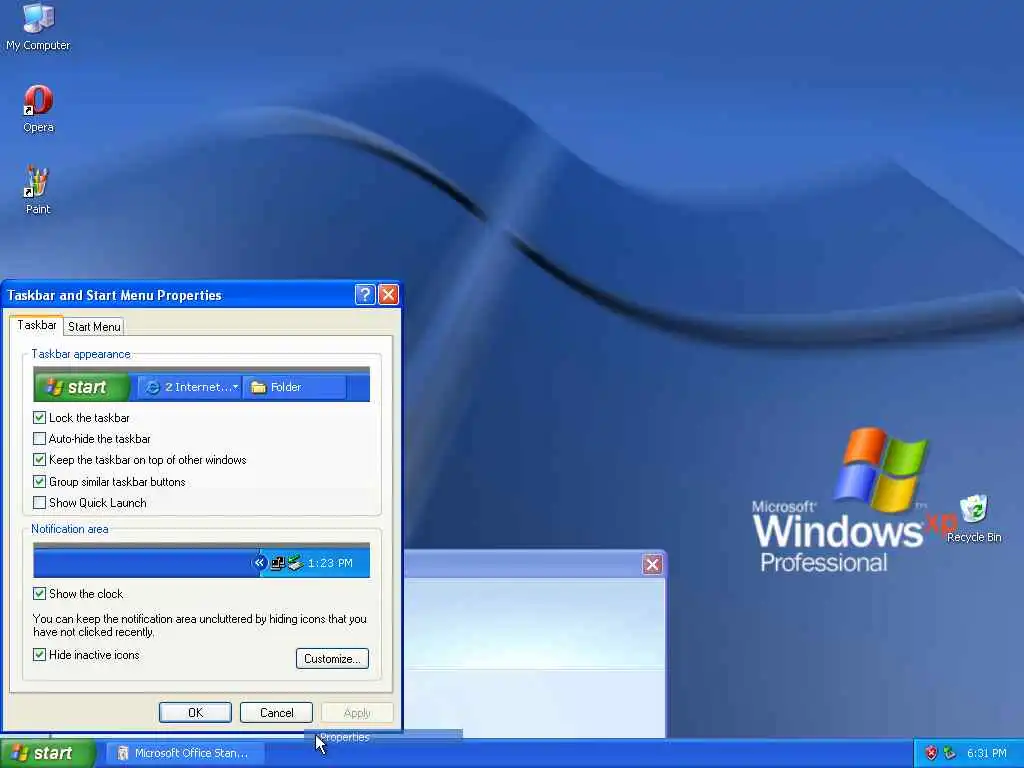The image size is (1024, 768).
Task: Open the Paint desktop shortcut
Action: click(x=37, y=190)
